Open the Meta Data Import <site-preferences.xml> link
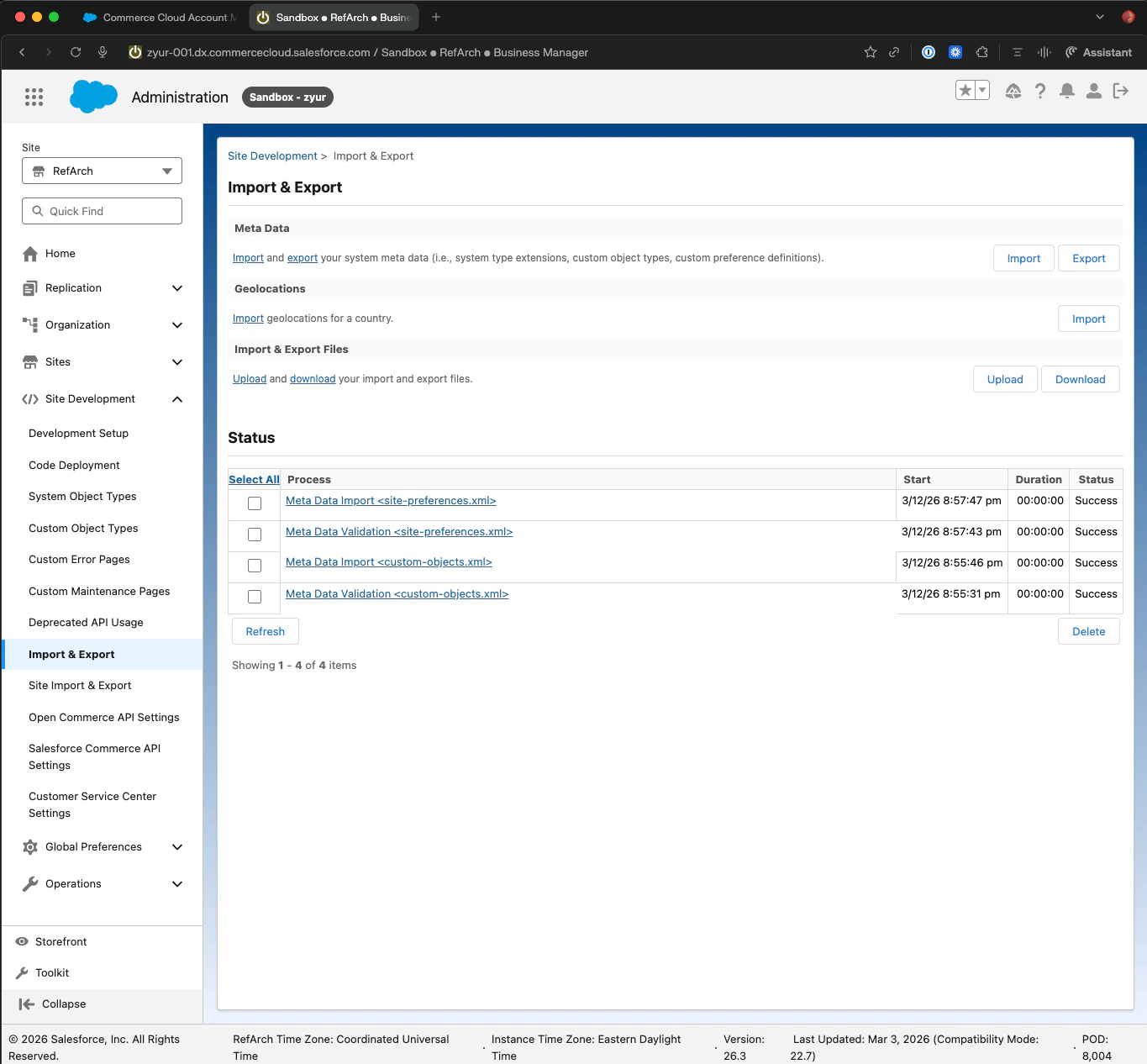1147x1064 pixels. [x=391, y=501]
